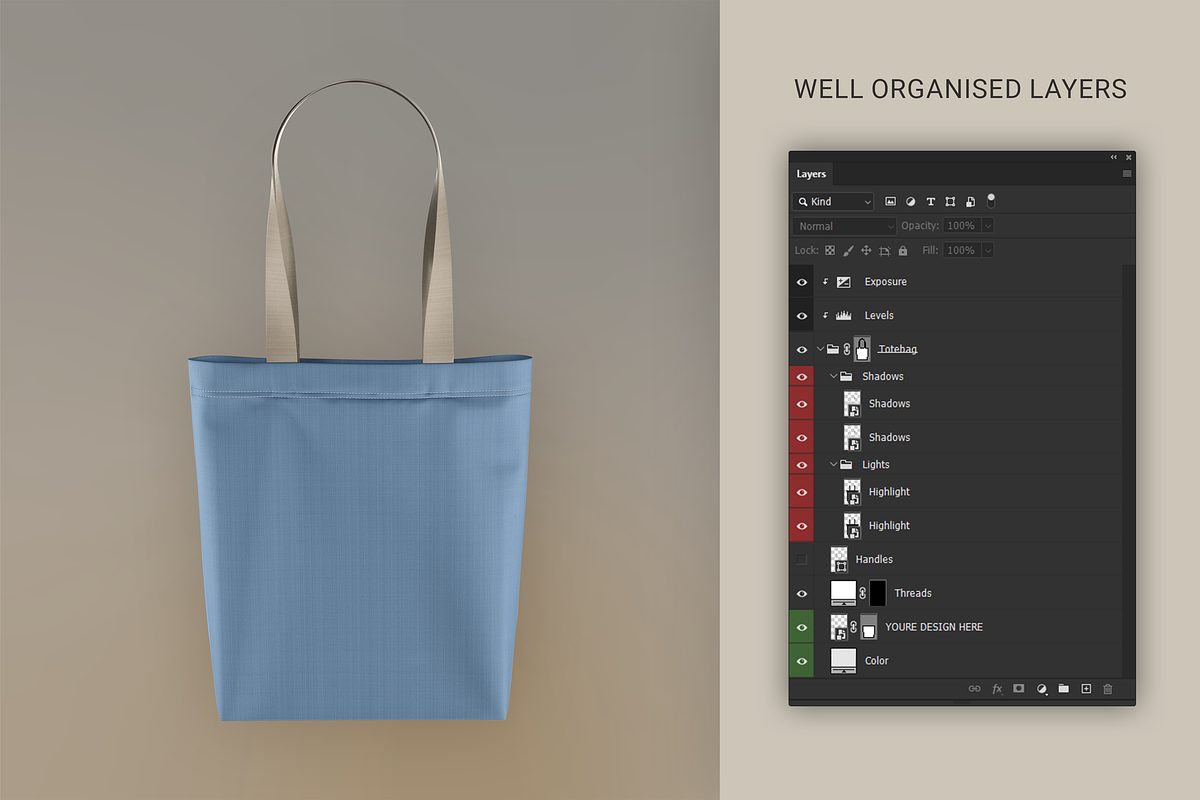Filter layers by pixel layer icon
The image size is (1200, 800).
point(890,202)
